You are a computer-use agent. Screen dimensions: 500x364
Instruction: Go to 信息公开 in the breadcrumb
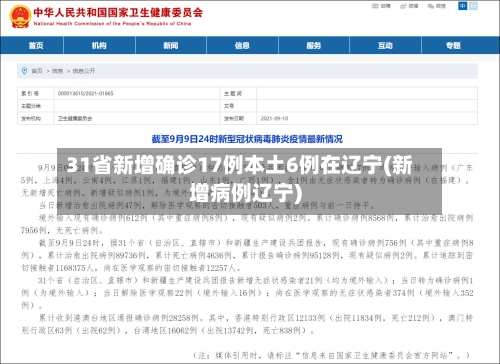(x=84, y=71)
